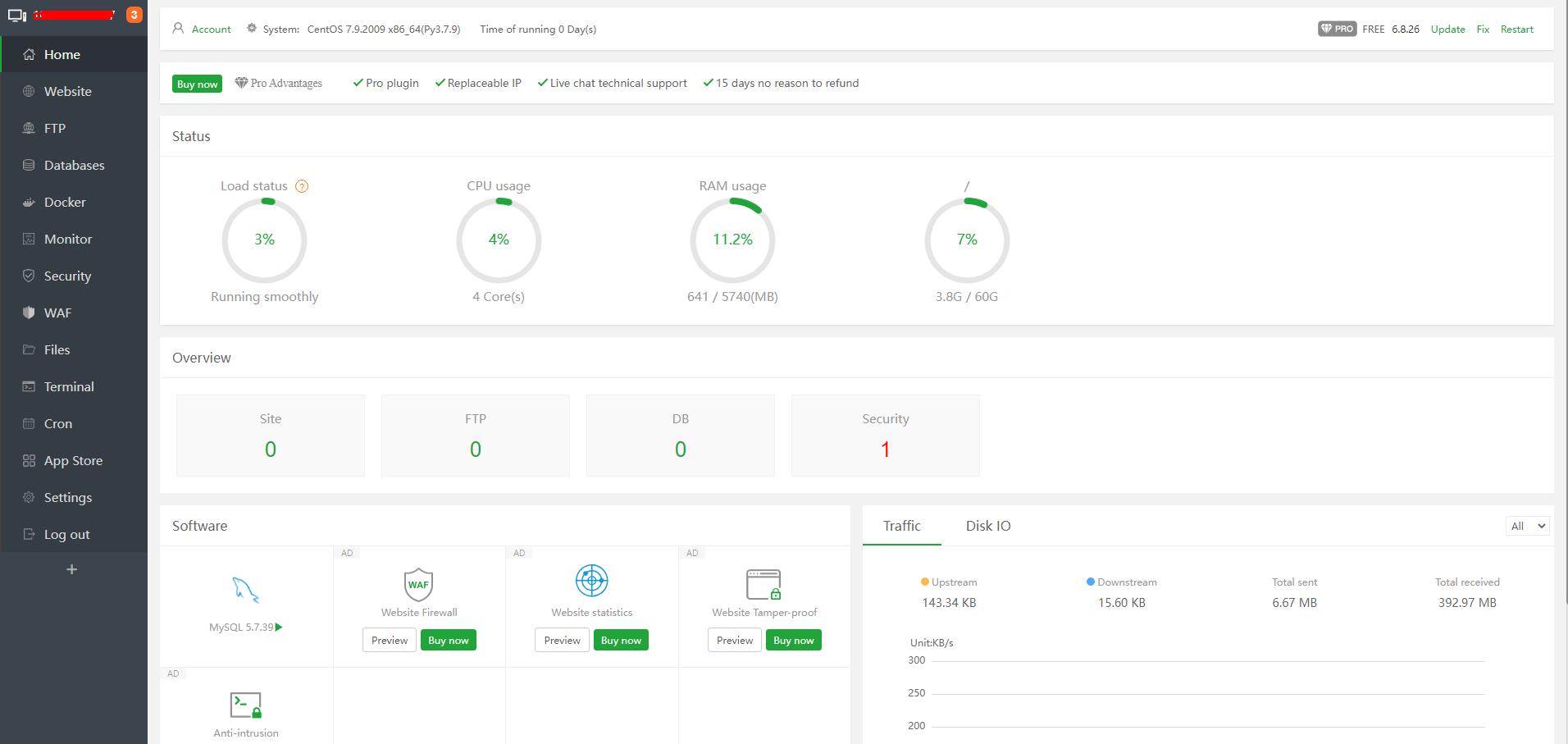Open the WAF section
1568x744 pixels.
(x=57, y=313)
